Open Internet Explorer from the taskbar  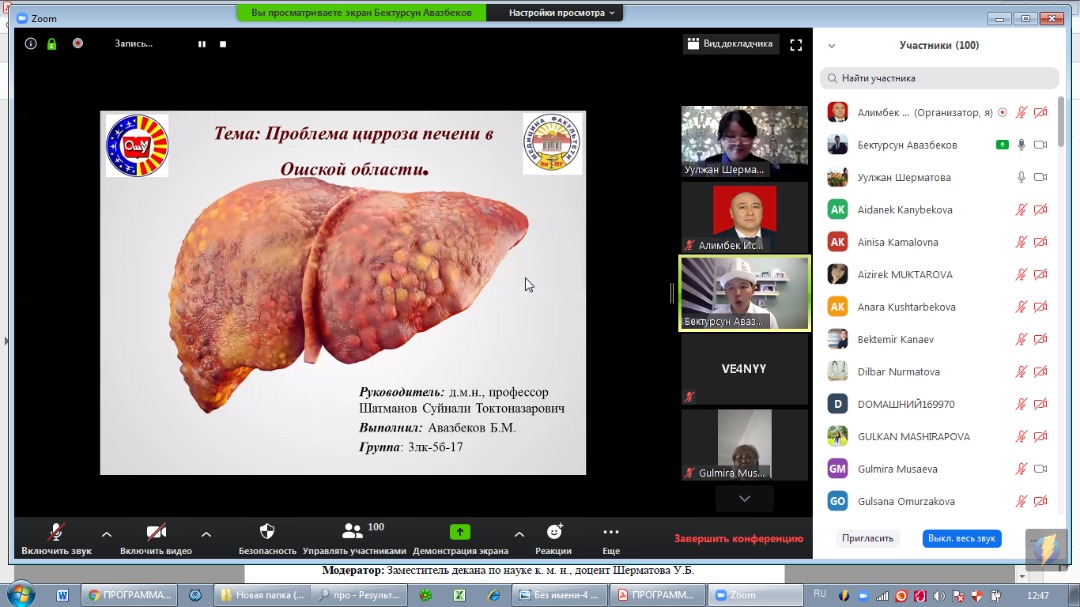pos(494,595)
